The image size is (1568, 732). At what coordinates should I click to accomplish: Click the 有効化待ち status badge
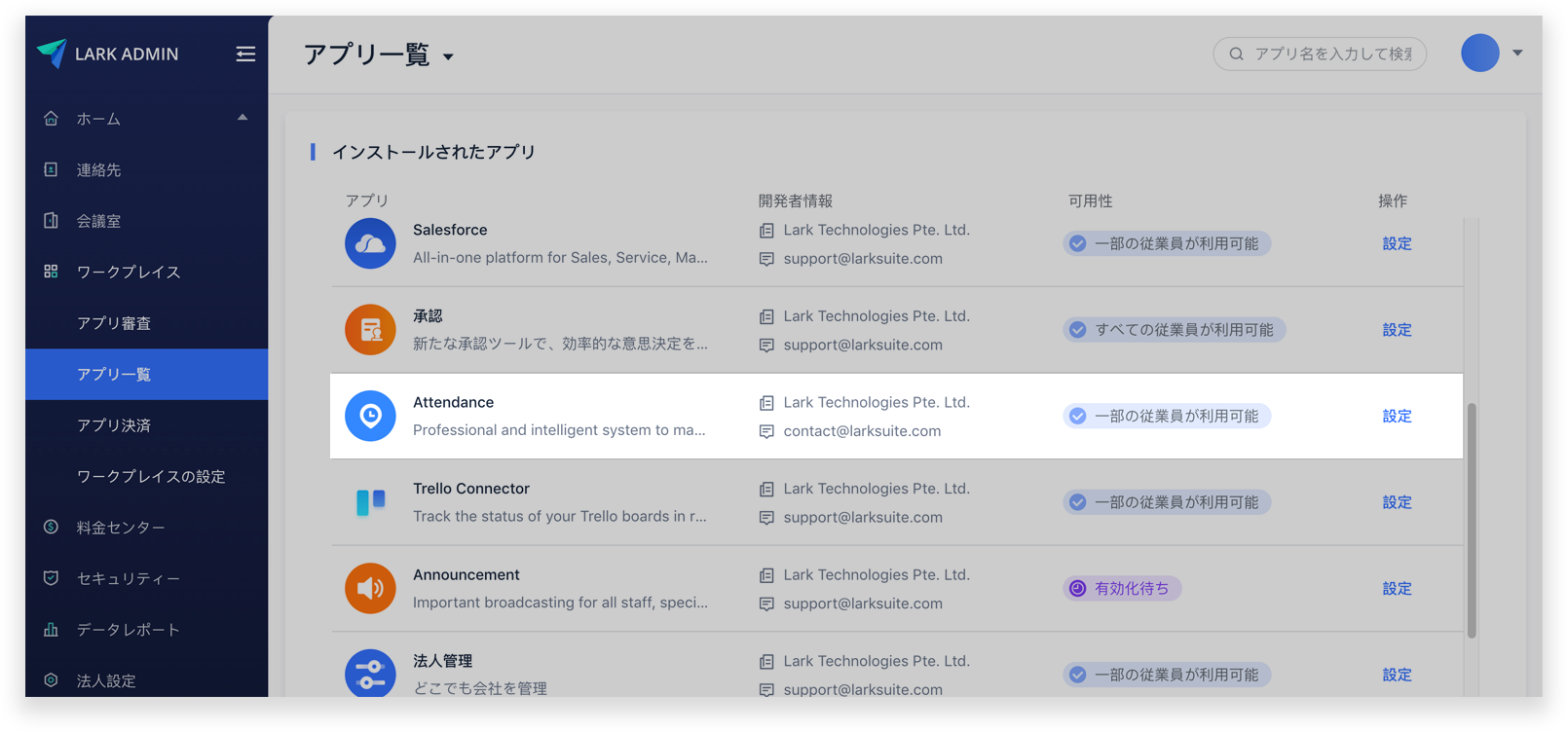click(x=1122, y=588)
